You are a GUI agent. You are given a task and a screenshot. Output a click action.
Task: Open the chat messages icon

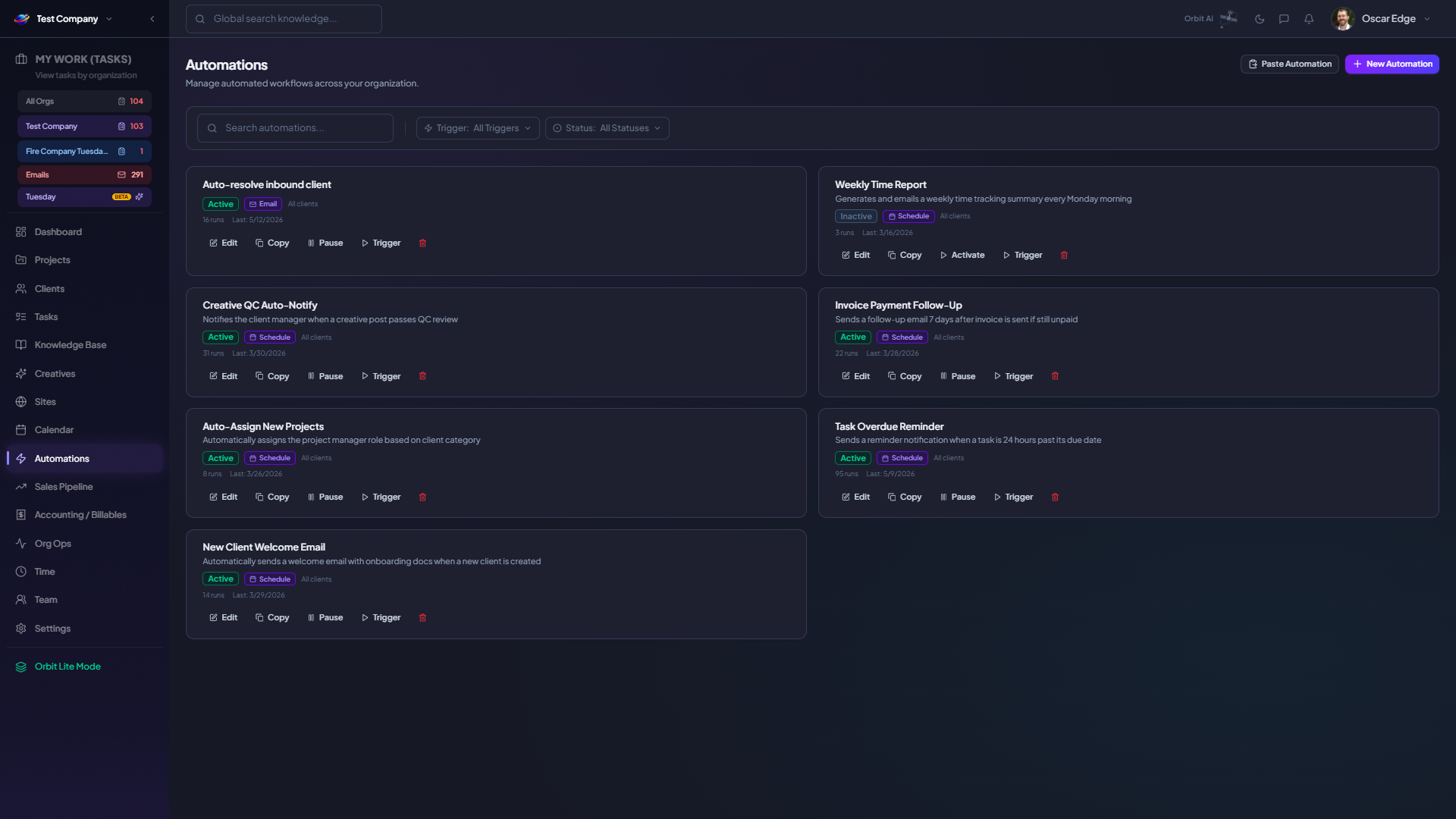[x=1284, y=19]
